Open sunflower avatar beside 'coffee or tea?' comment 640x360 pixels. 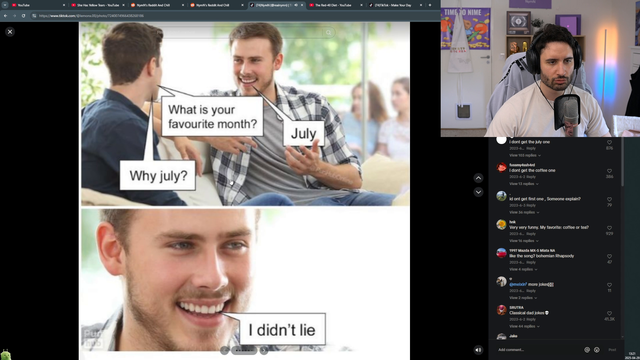click(x=501, y=224)
